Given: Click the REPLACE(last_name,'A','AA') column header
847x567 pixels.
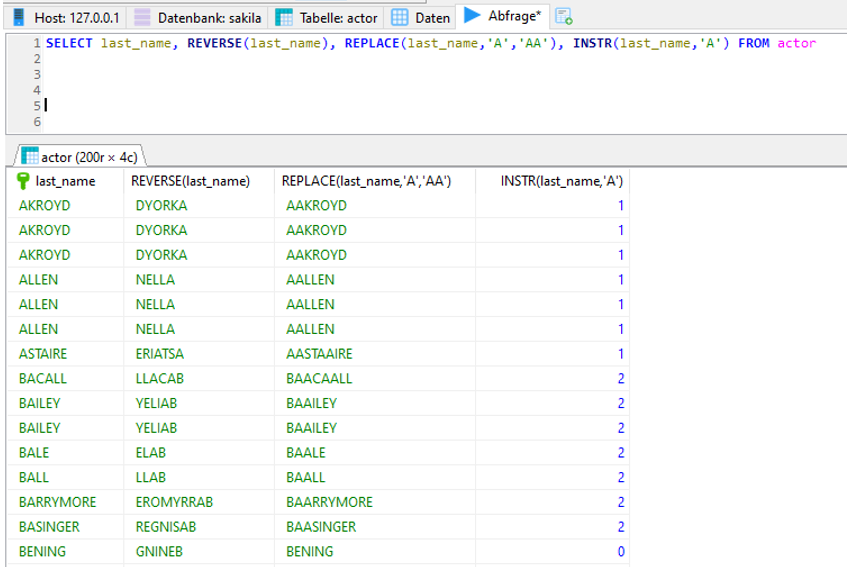Looking at the screenshot, I should click(366, 181).
